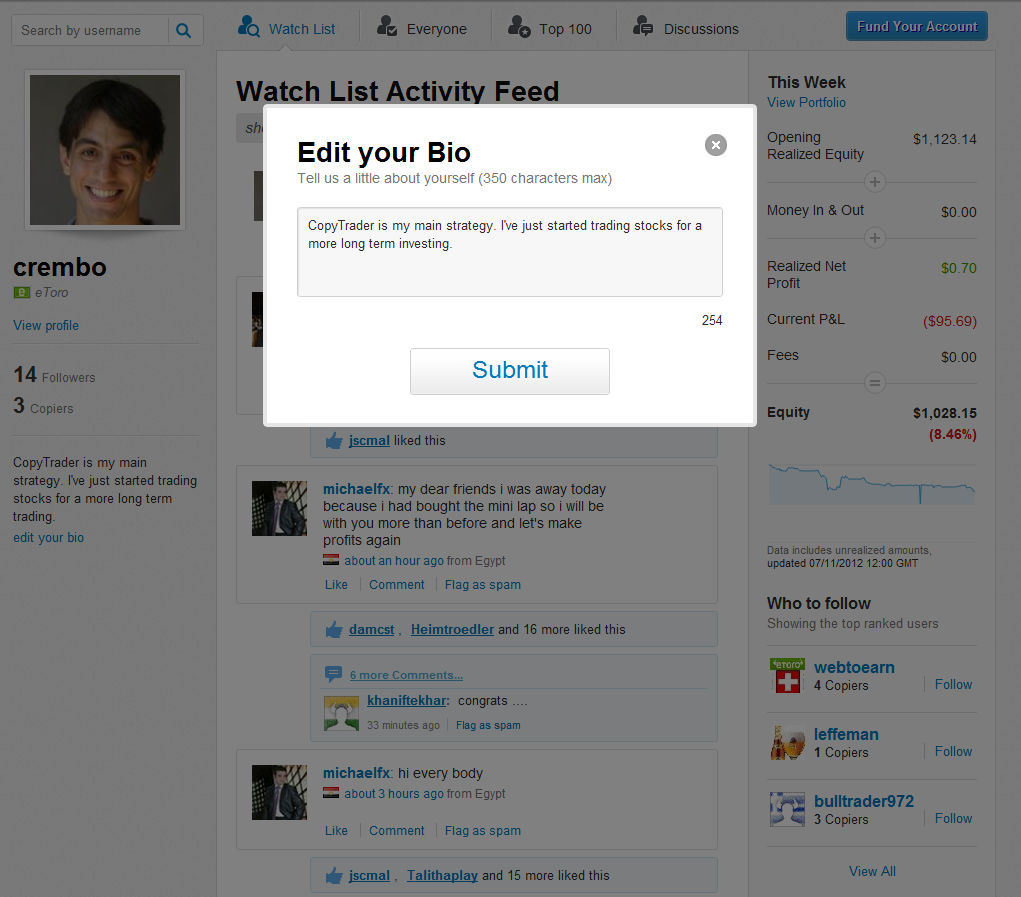Submit the bio changes
1021x897 pixels.
click(510, 371)
